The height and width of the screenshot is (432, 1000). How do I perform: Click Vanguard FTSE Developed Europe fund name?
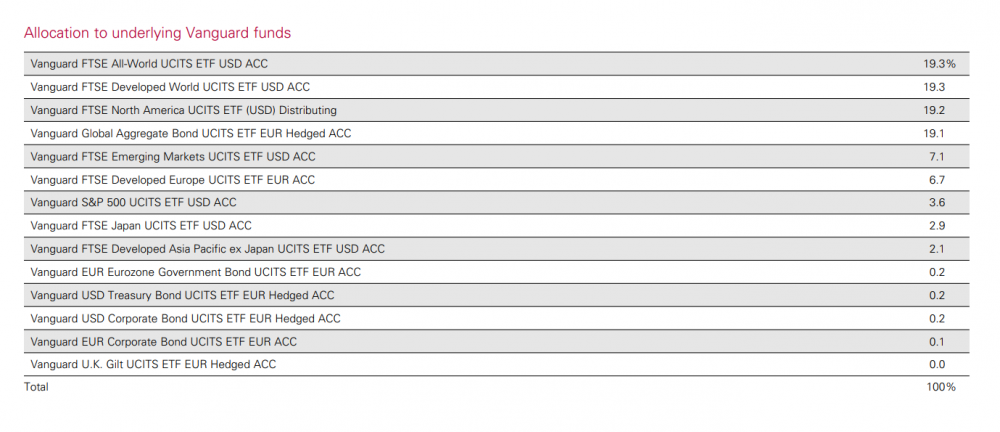[x=173, y=180]
